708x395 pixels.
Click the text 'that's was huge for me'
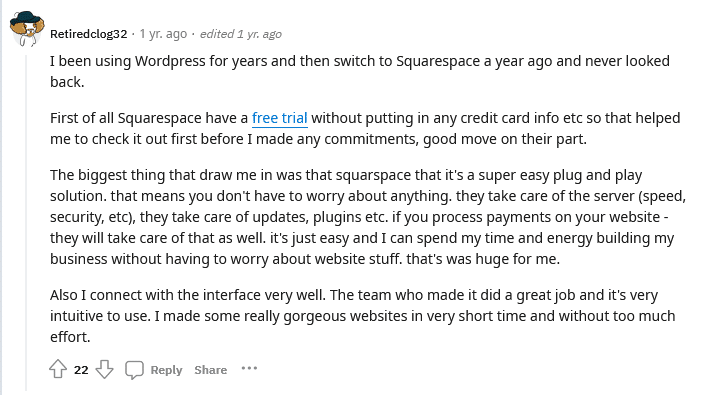[483, 259]
